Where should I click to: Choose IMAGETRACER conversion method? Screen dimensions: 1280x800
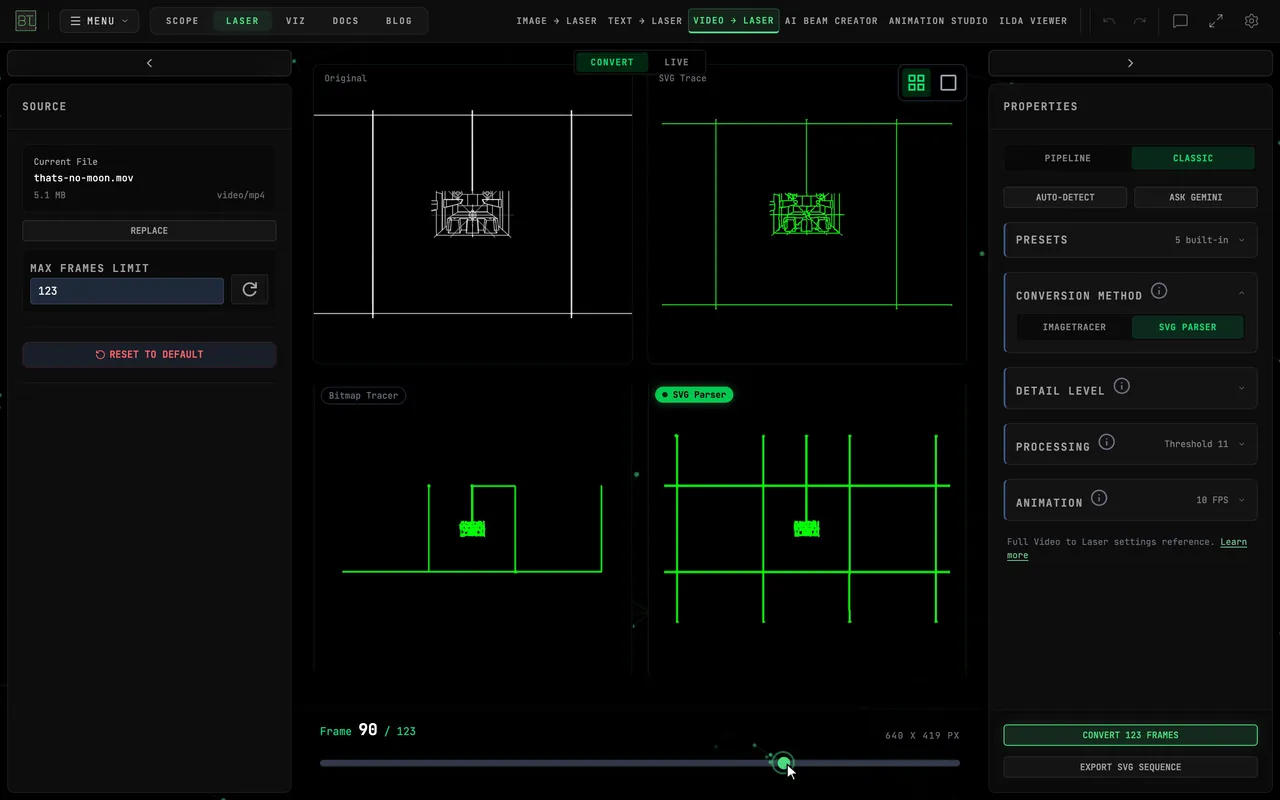click(1074, 327)
